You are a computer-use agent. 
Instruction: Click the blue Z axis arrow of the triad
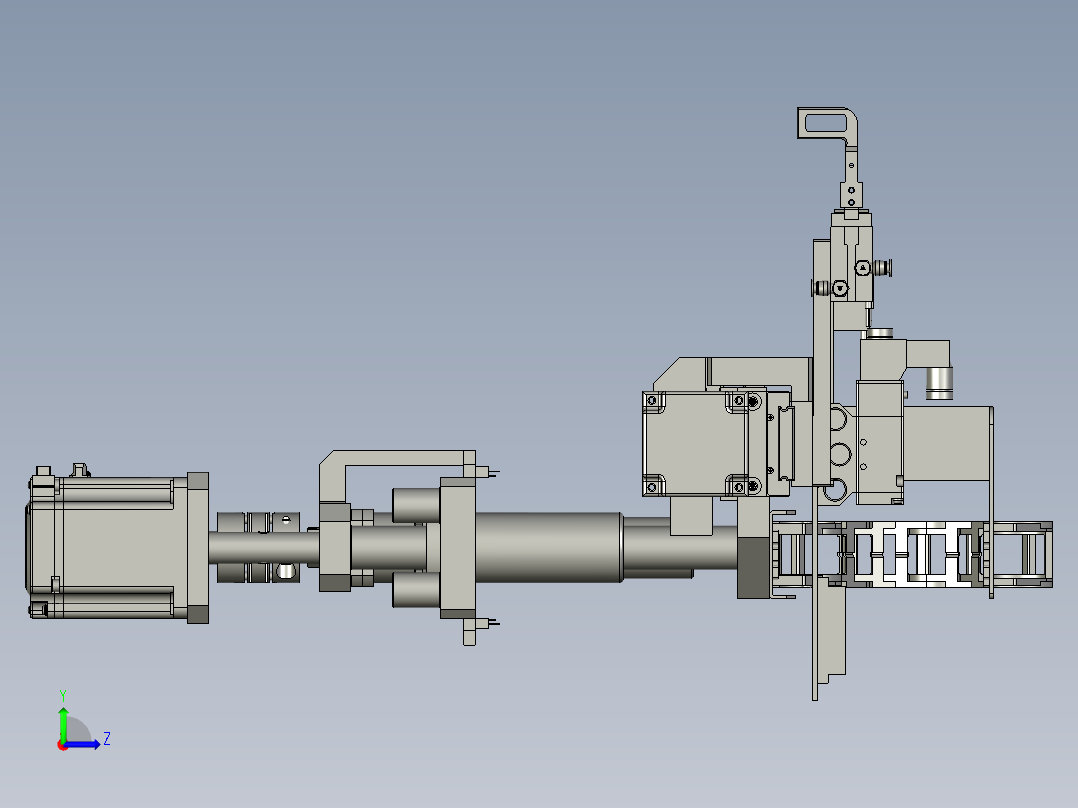point(82,744)
